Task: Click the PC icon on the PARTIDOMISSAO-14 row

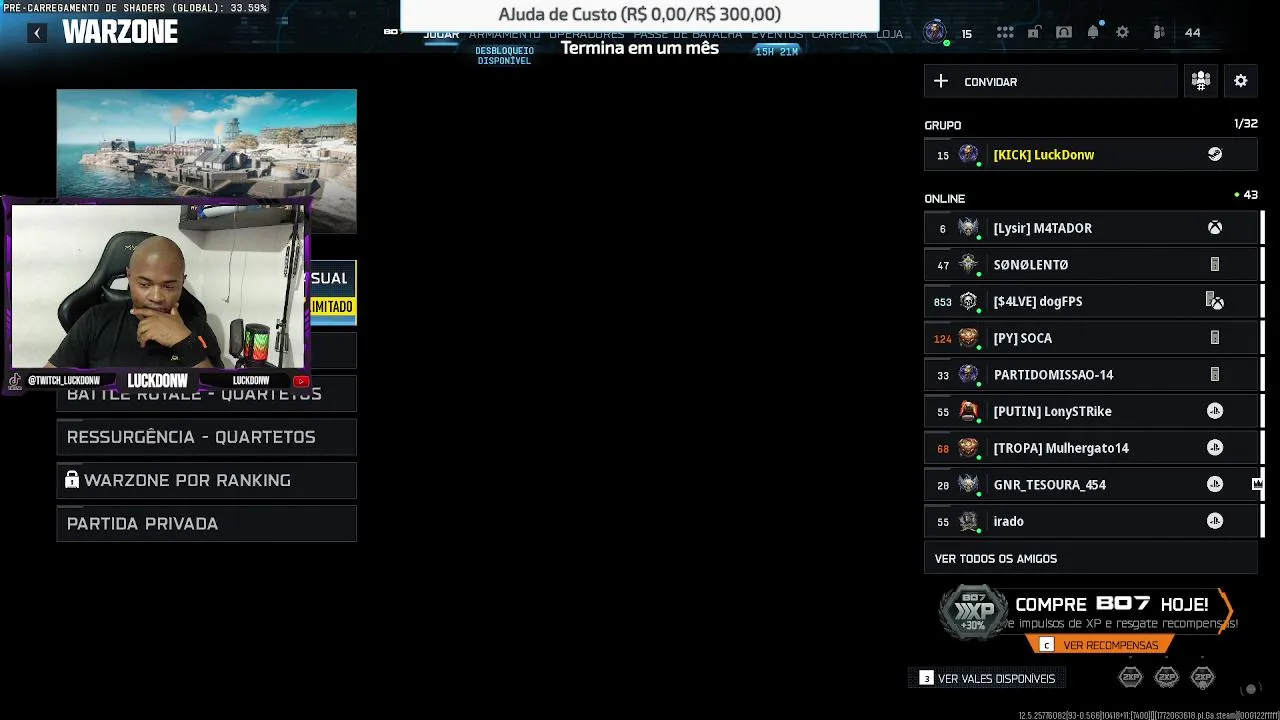Action: coord(1215,375)
